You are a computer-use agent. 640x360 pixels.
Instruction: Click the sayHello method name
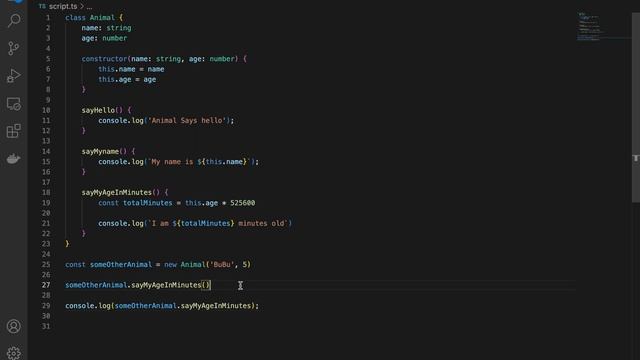tap(98, 110)
